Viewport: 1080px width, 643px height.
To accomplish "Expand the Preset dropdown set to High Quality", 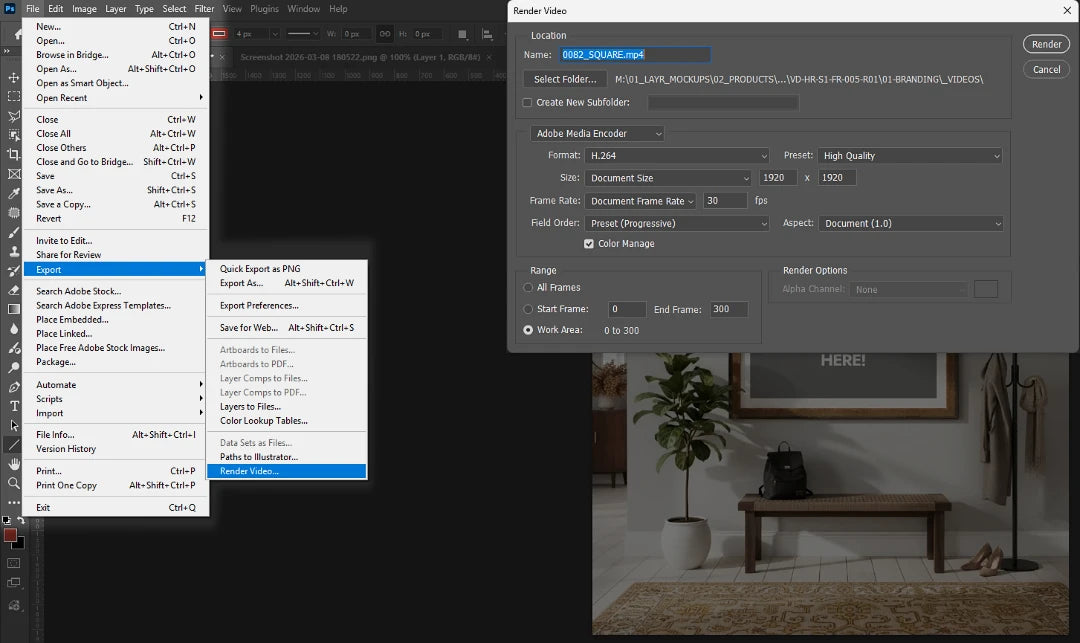I will point(910,156).
